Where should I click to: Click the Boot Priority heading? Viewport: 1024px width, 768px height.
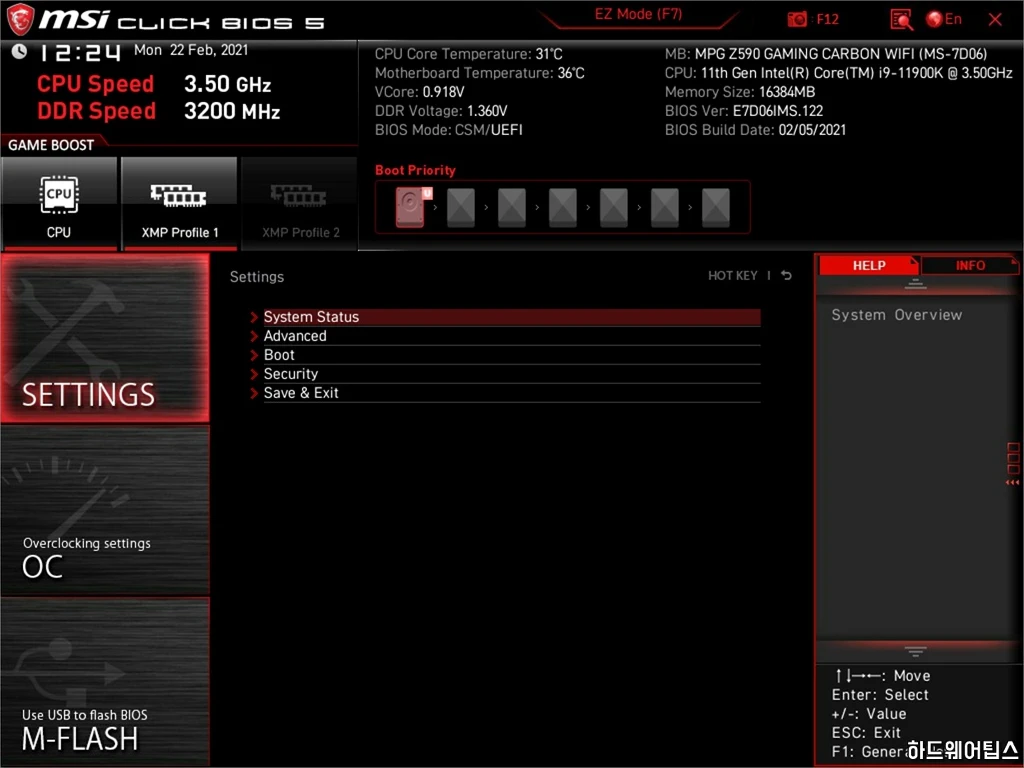pyautogui.click(x=415, y=170)
